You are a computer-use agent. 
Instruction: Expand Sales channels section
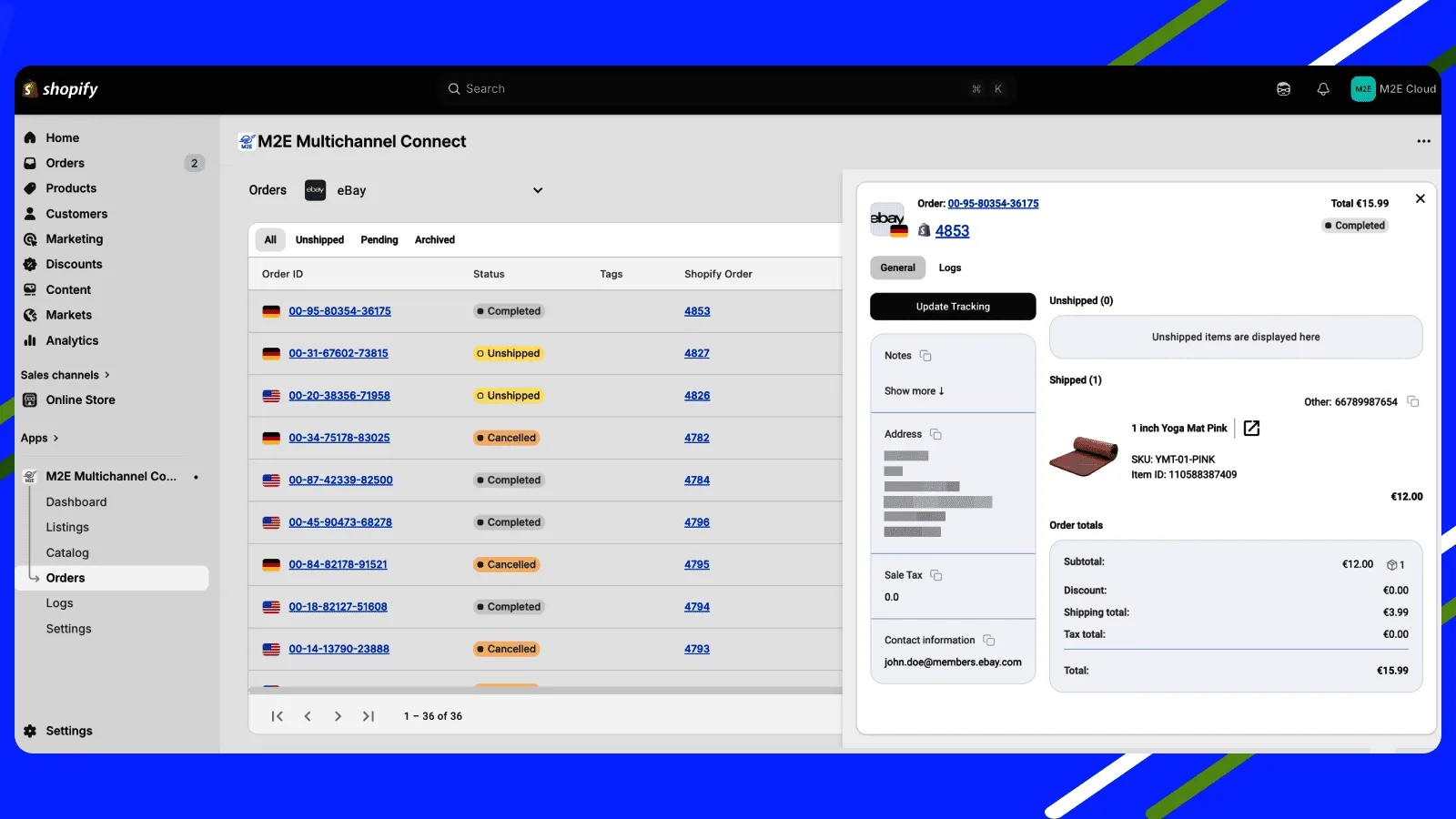tap(66, 375)
